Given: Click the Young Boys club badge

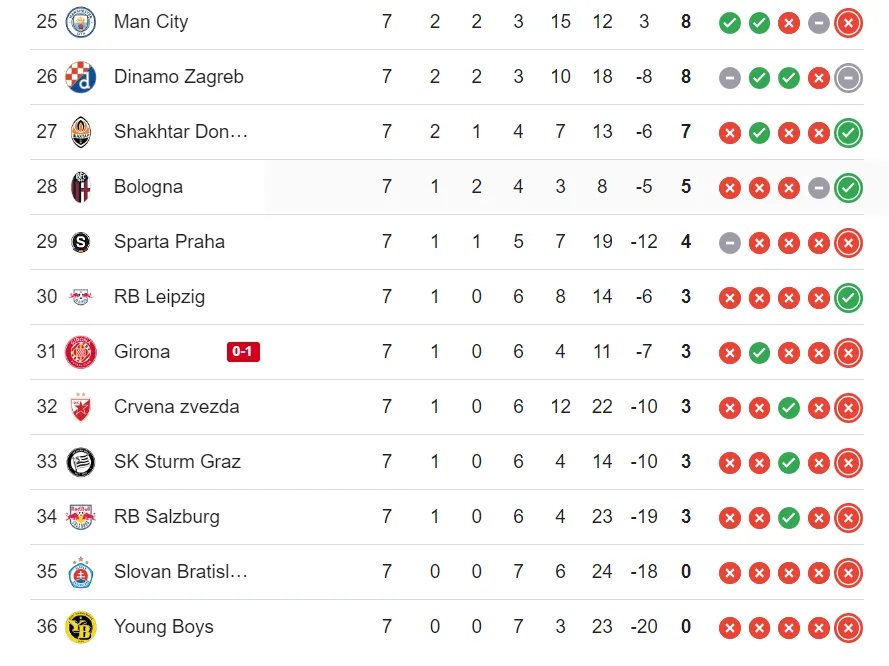Looking at the screenshot, I should [81, 627].
